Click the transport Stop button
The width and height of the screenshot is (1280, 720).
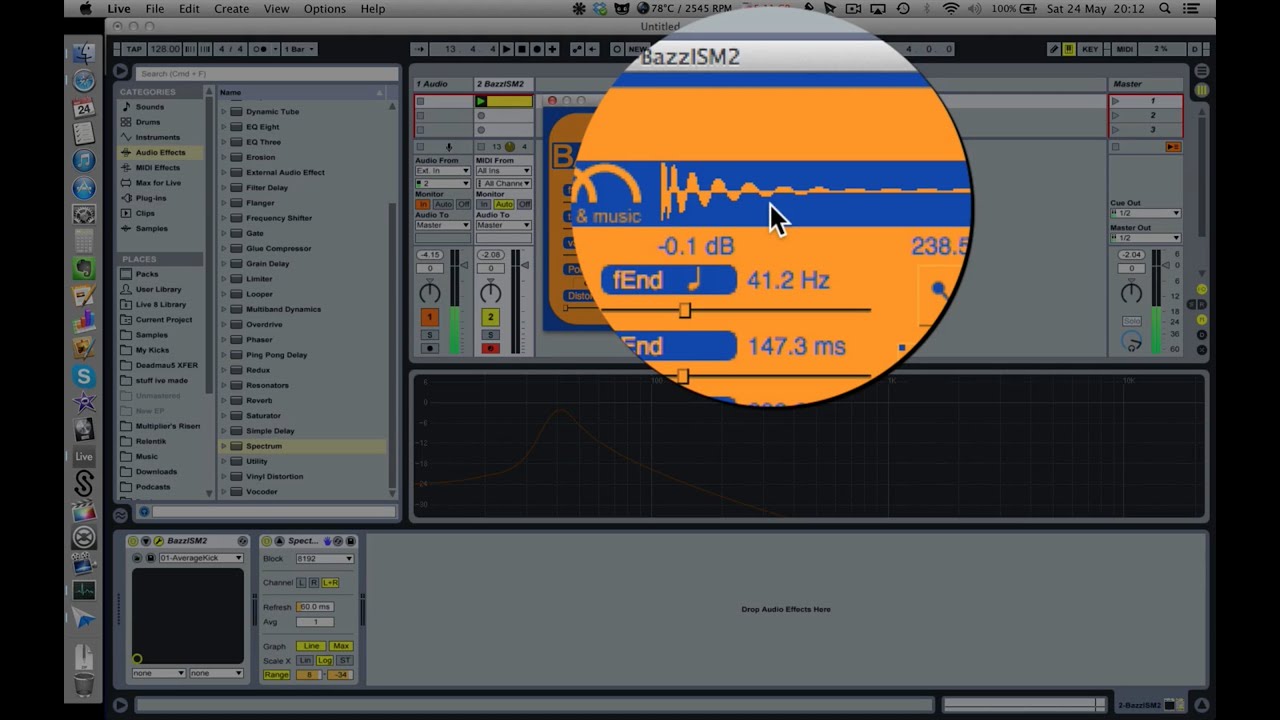521,49
